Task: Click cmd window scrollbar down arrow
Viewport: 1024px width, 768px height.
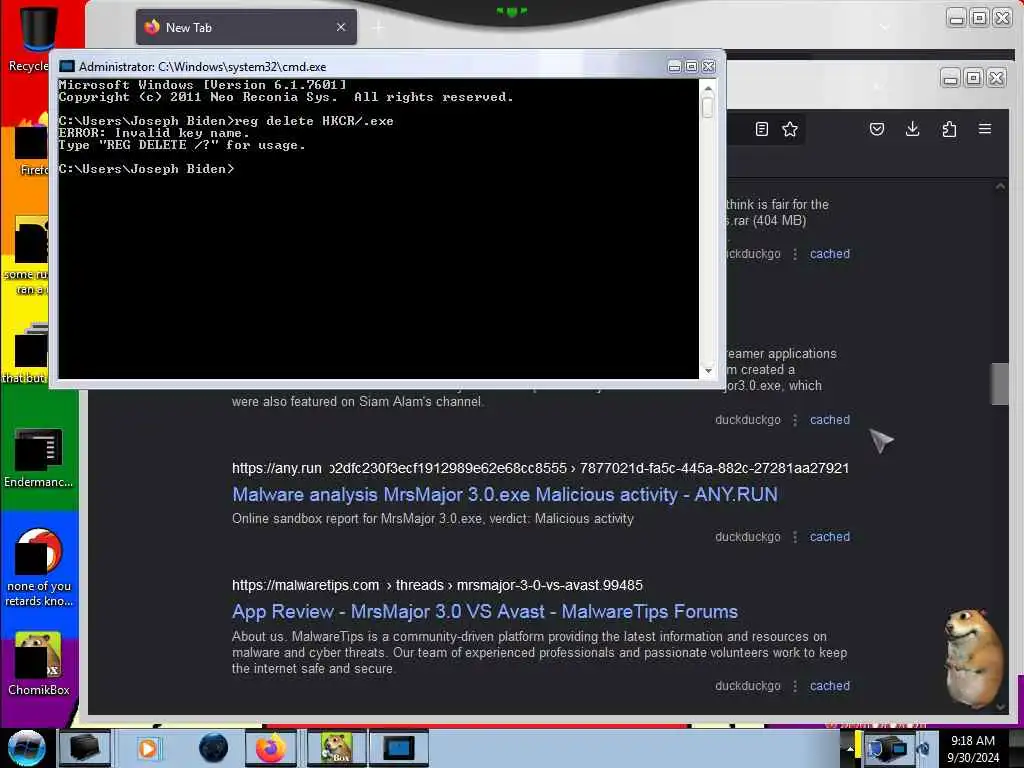Action: tap(708, 371)
